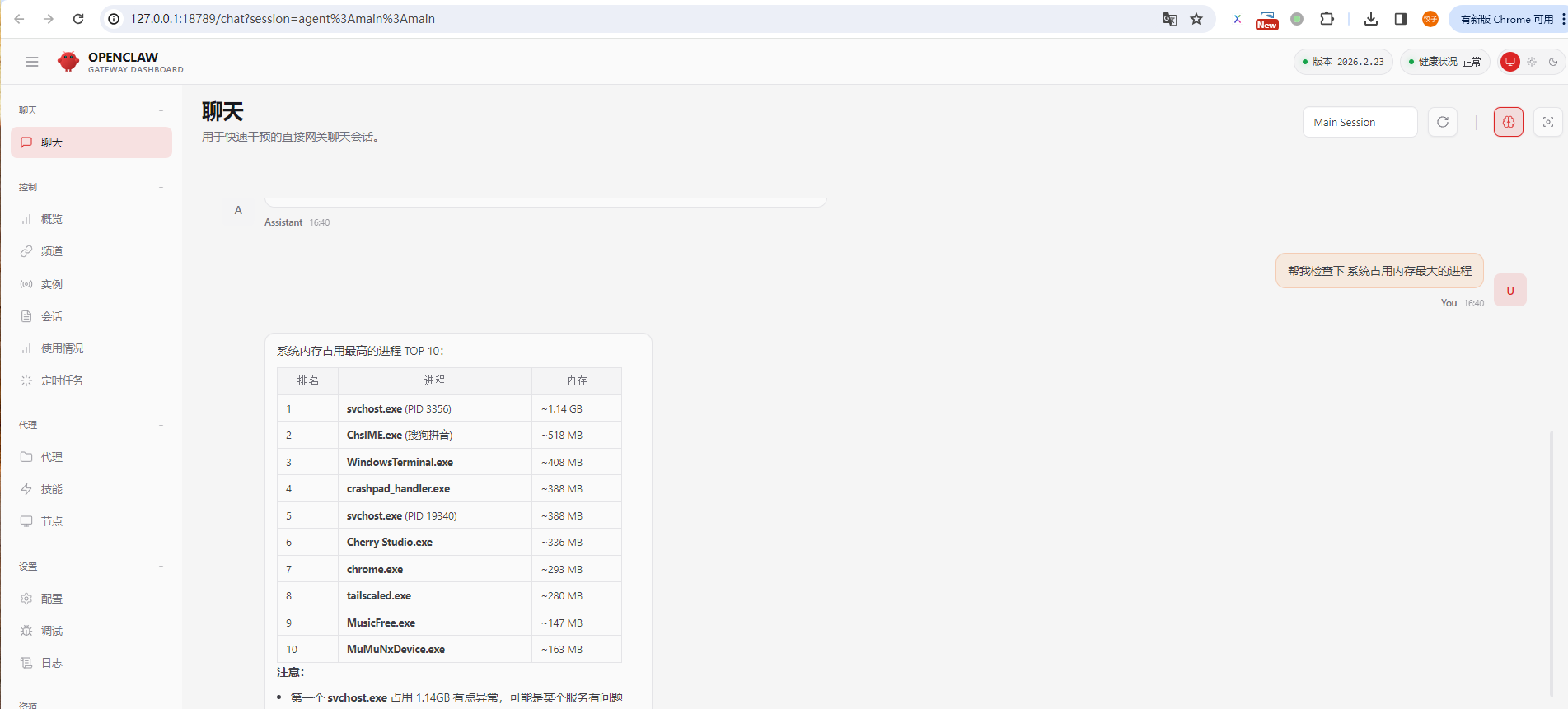1568x709 pixels.
Task: Open 概览 overview in sidebar
Action: 91,219
